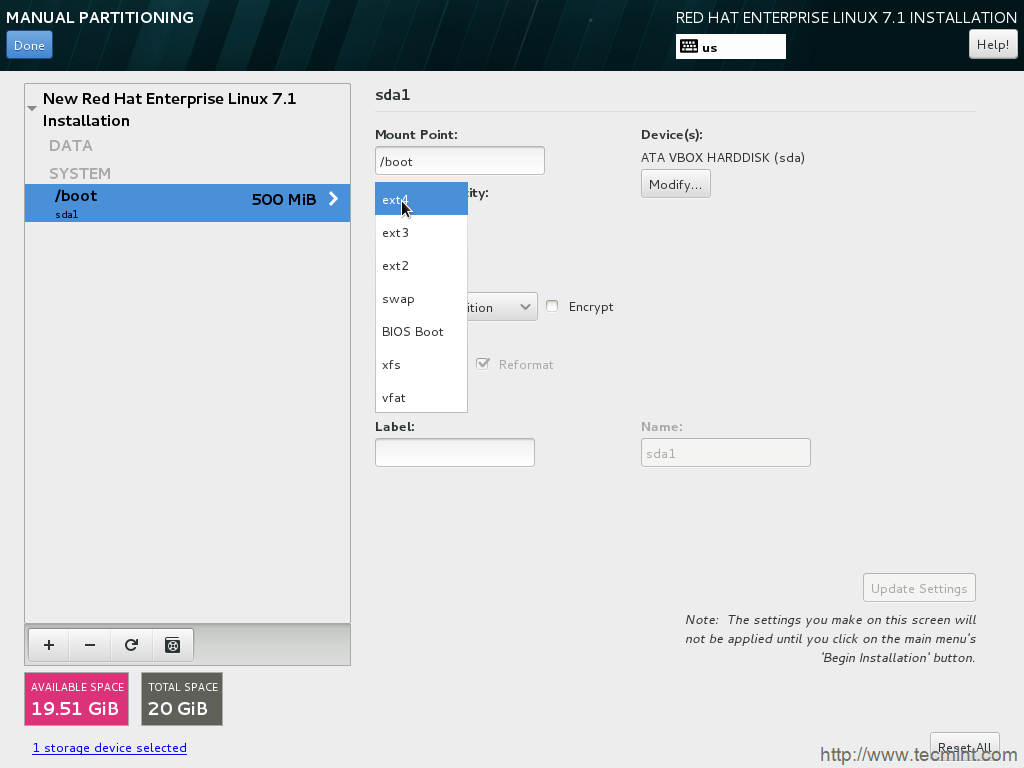Click the remove mount point minus icon

pyautogui.click(x=90, y=645)
